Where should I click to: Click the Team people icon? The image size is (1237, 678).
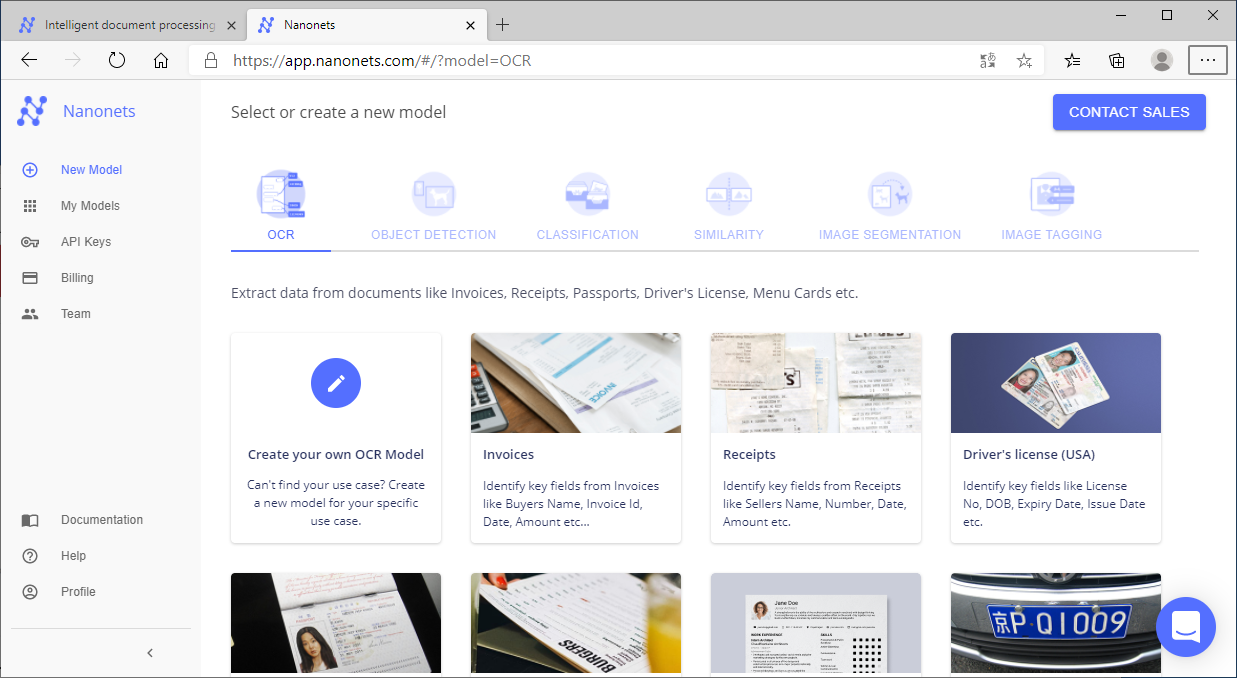point(30,314)
